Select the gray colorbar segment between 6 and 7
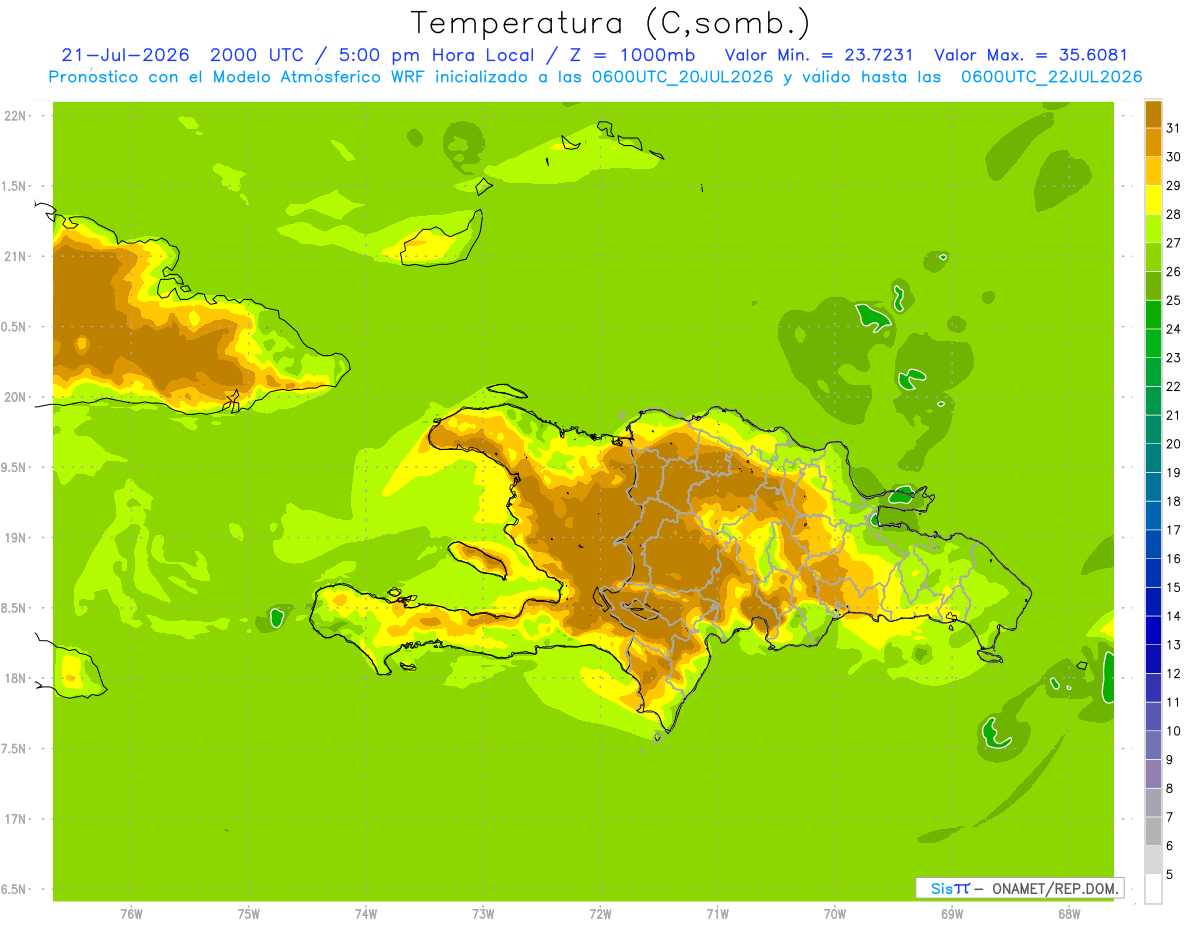This screenshot has height=927, width=1200. coord(1153,831)
